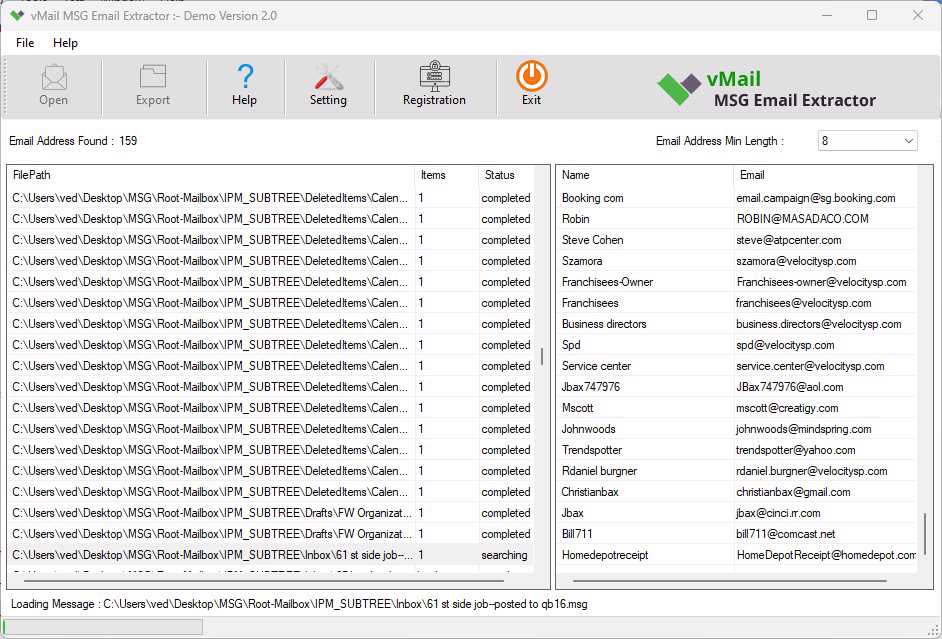The image size is (942, 639).
Task: Click christianbax@gmail.com email
Action: (x=793, y=492)
